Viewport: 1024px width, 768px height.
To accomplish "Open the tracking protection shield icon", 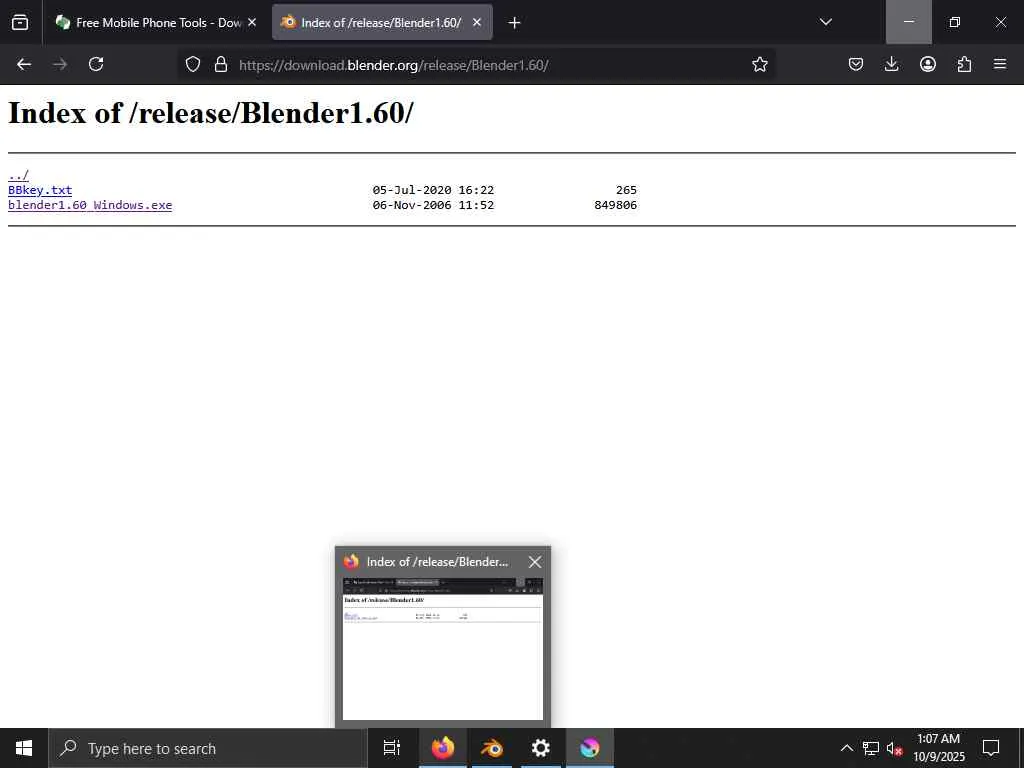I will [x=193, y=64].
